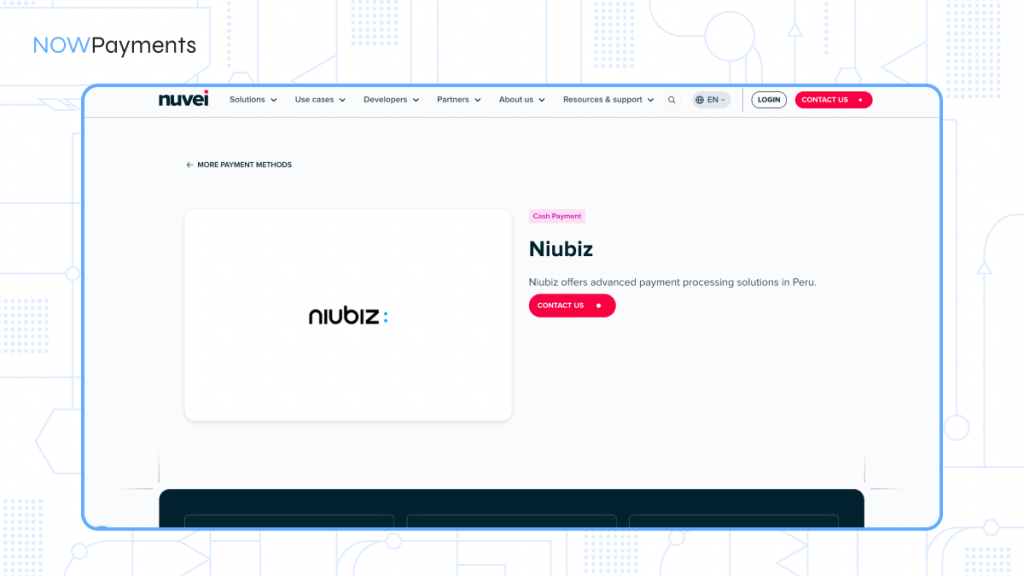
Task: Click the Niubiz description text about Peru
Action: pos(672,282)
